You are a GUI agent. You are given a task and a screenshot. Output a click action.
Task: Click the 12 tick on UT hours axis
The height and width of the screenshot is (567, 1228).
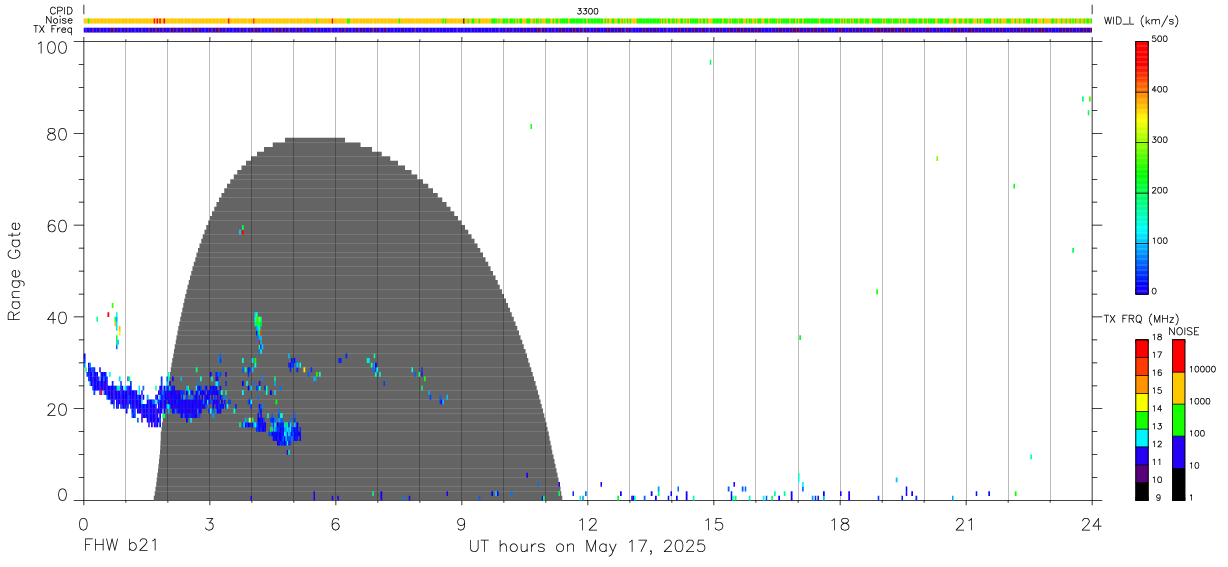587,523
